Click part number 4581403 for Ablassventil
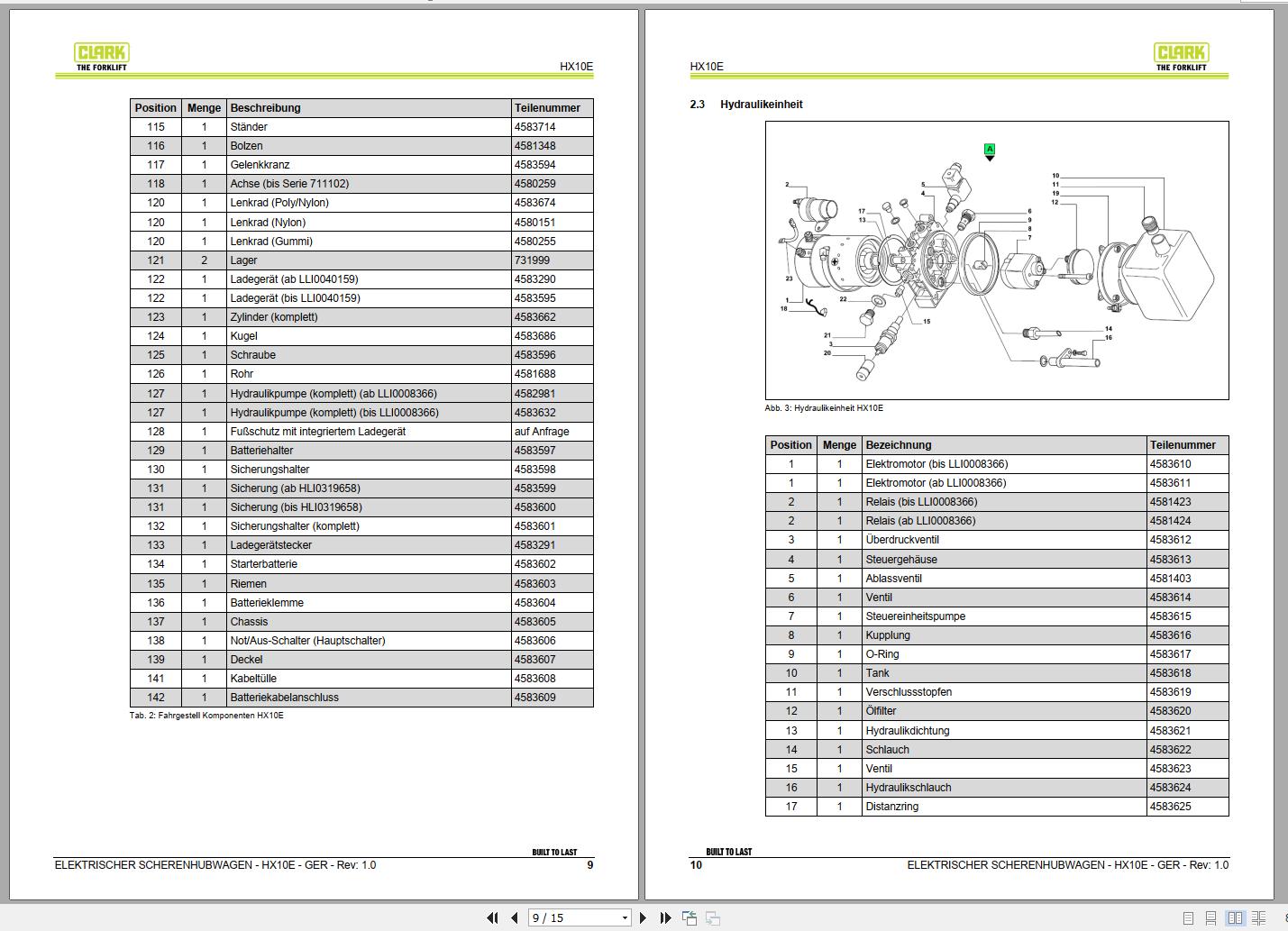1288x931 pixels. pos(1170,579)
